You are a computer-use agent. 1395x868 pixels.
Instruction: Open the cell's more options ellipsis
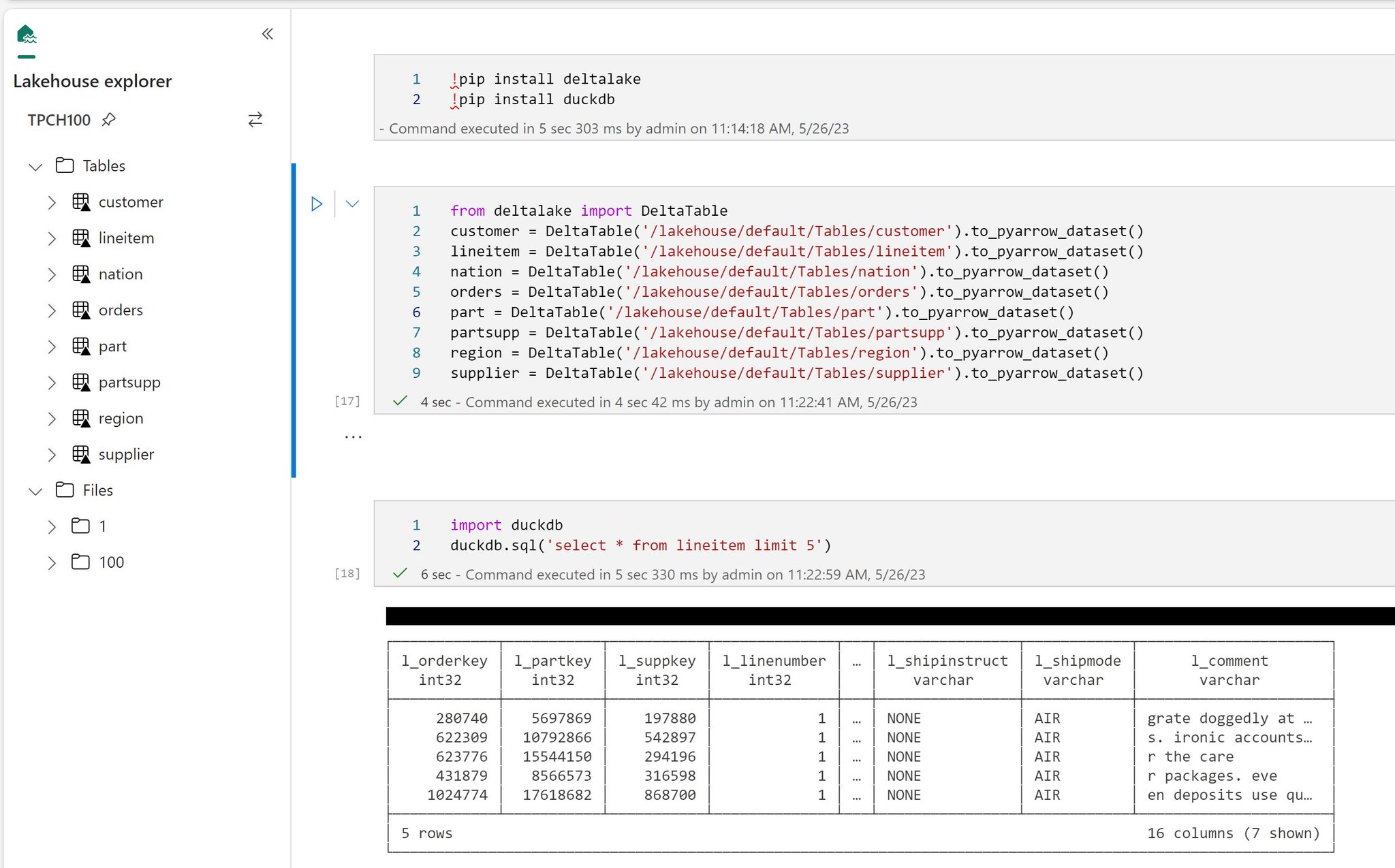coord(353,437)
